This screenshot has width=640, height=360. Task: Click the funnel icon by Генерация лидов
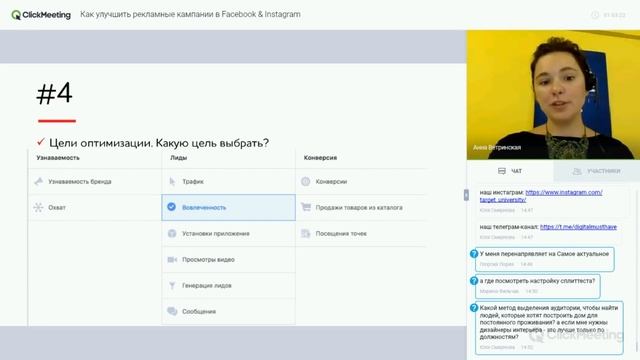(172, 285)
